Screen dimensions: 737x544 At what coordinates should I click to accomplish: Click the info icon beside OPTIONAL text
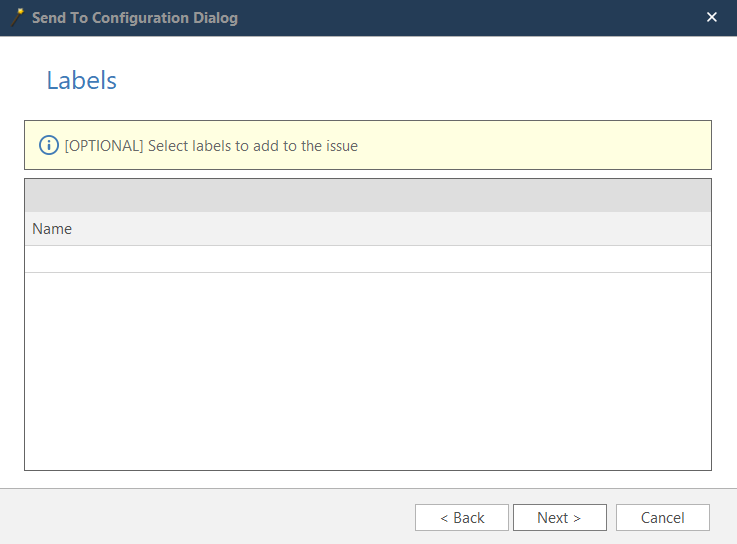[x=49, y=146]
